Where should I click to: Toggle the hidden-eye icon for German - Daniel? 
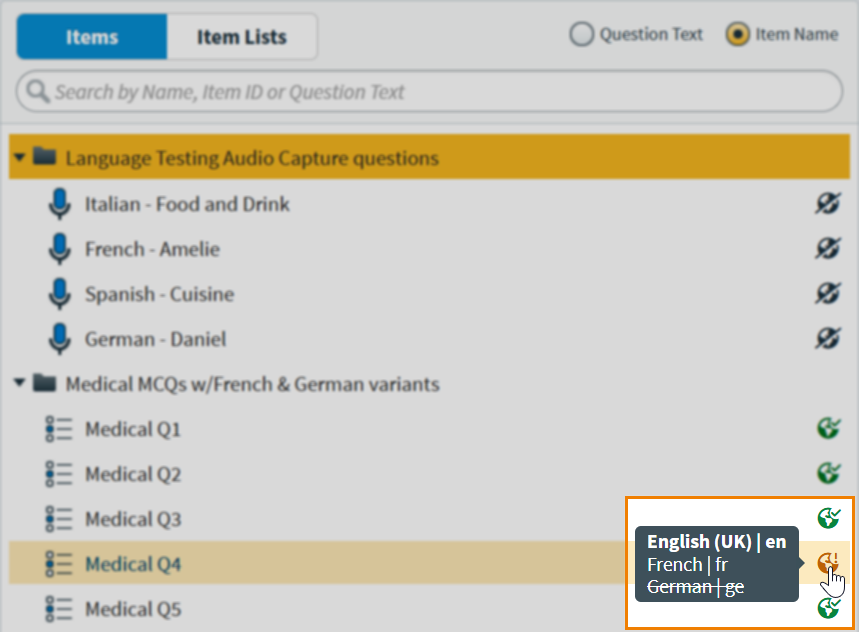pos(827,339)
